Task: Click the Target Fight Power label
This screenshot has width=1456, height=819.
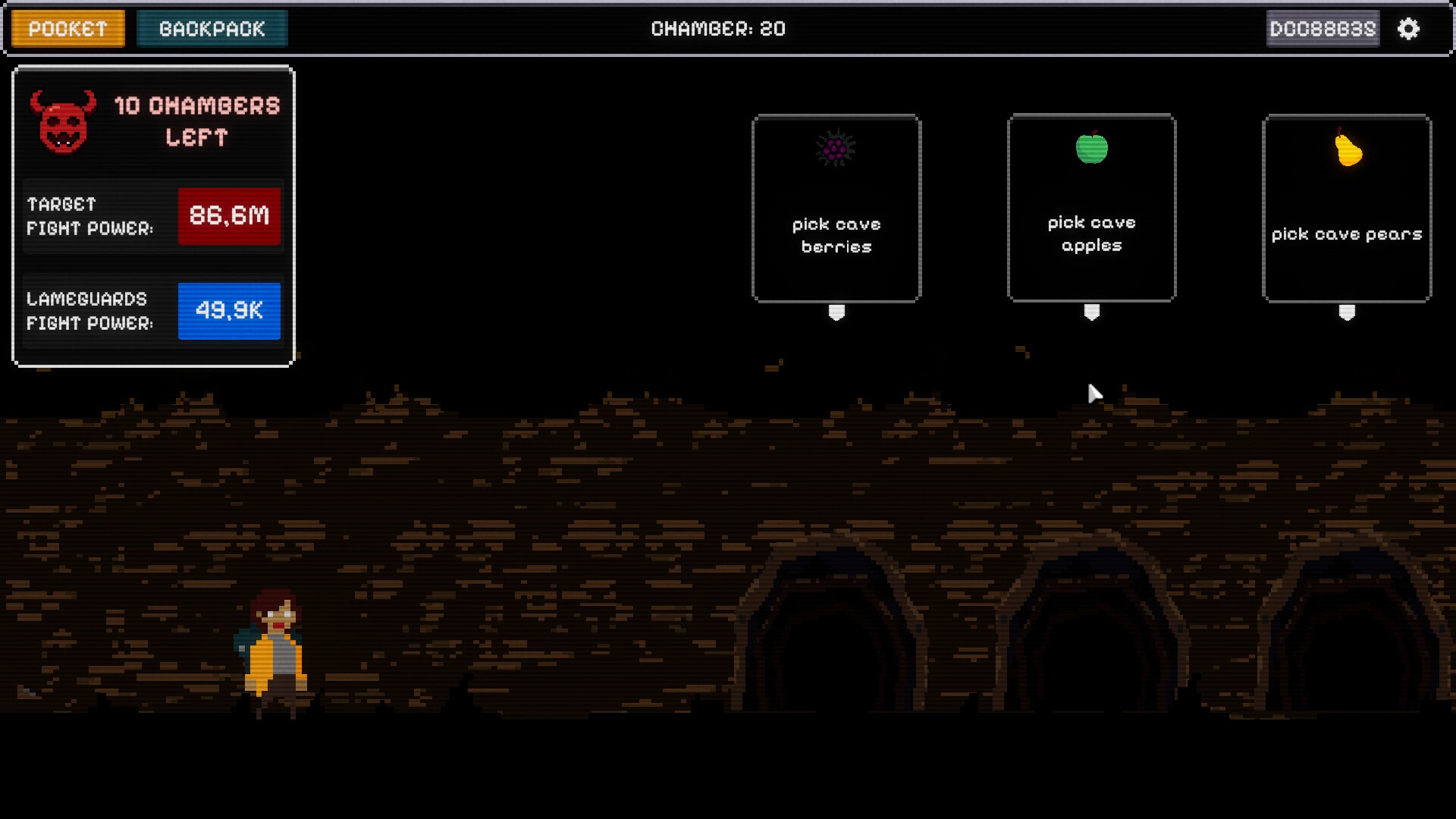Action: click(x=89, y=216)
